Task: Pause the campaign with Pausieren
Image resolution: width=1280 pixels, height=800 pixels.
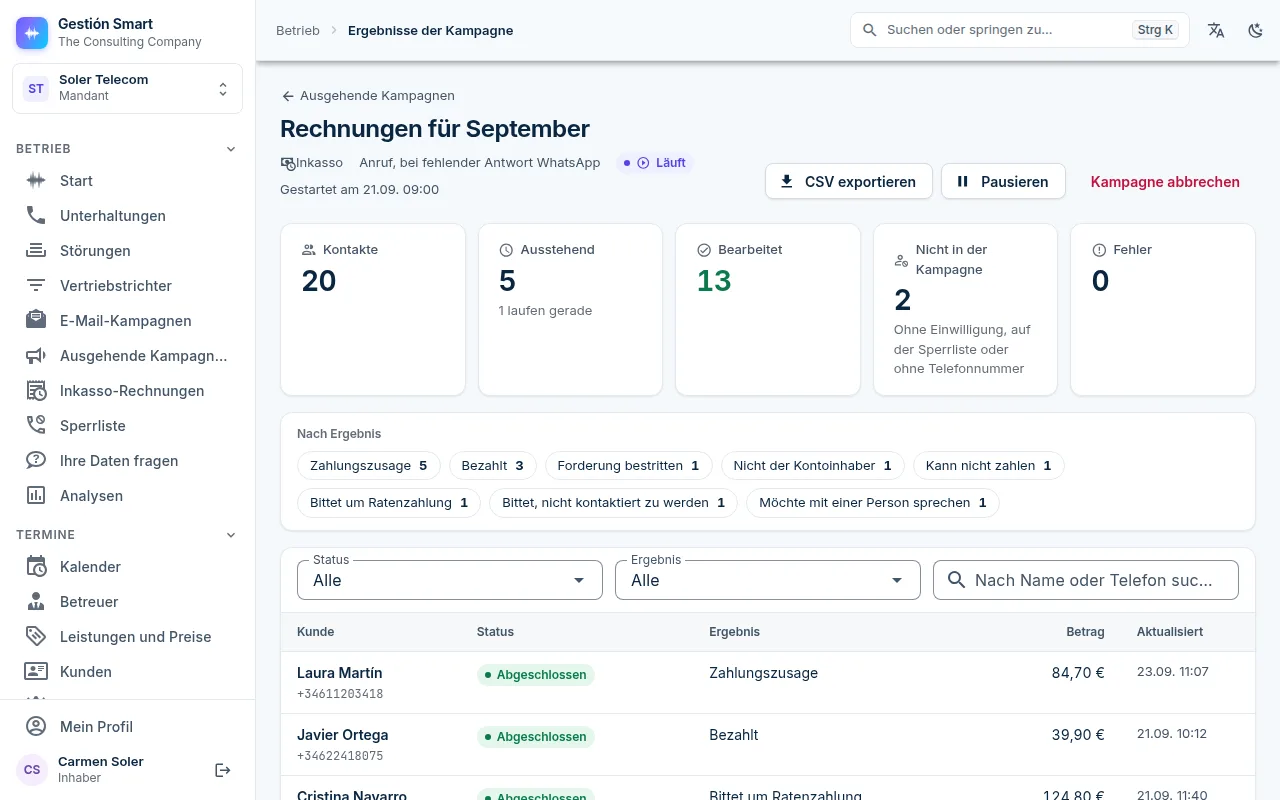Action: [1003, 182]
